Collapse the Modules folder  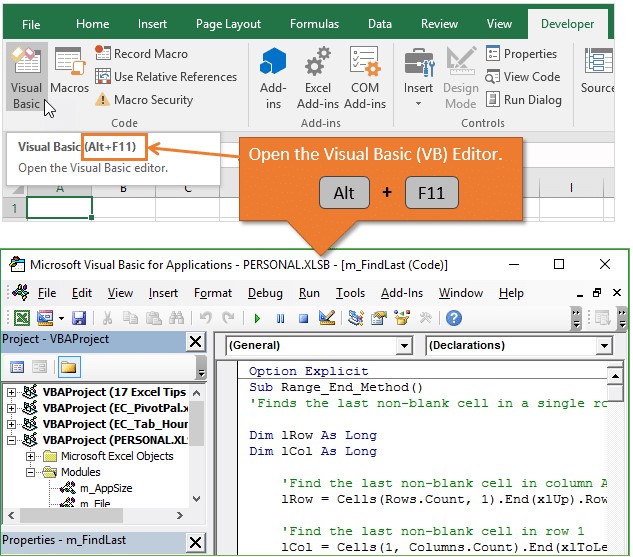[30, 472]
